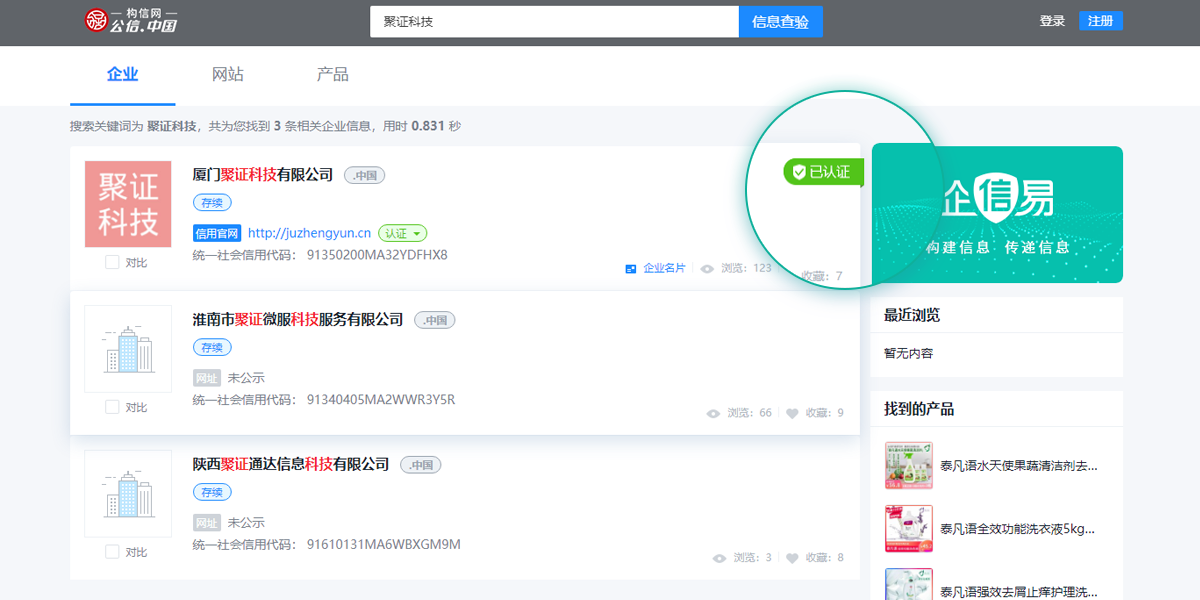Open 厦门聚证科技有限公司 company title
1200x600 pixels.
[x=263, y=175]
